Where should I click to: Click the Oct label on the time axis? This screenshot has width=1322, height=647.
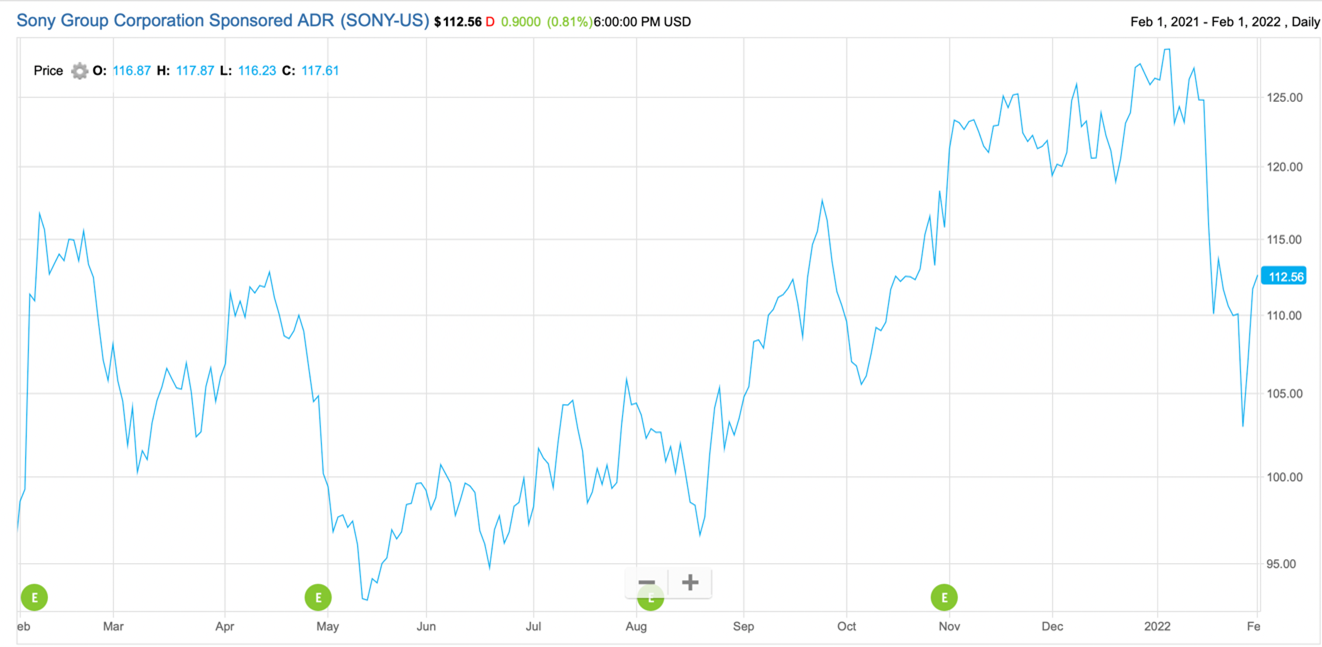coord(846,627)
